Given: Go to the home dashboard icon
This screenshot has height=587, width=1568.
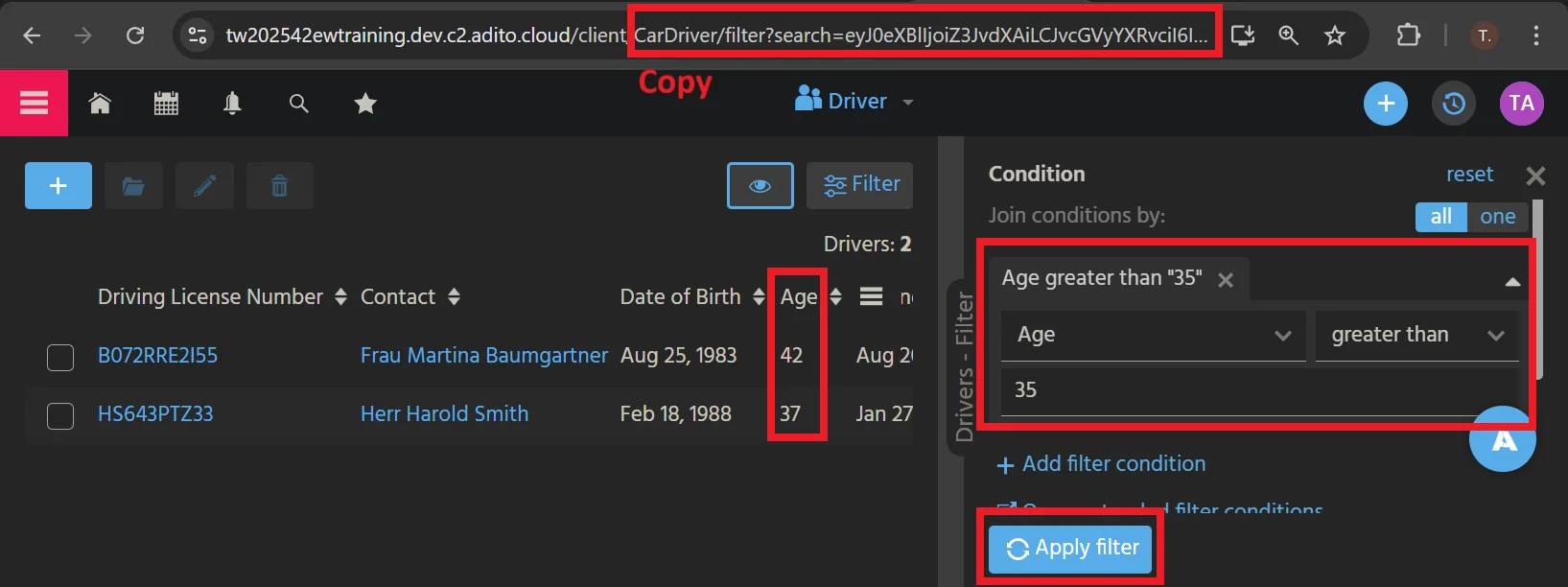Looking at the screenshot, I should click(x=100, y=103).
